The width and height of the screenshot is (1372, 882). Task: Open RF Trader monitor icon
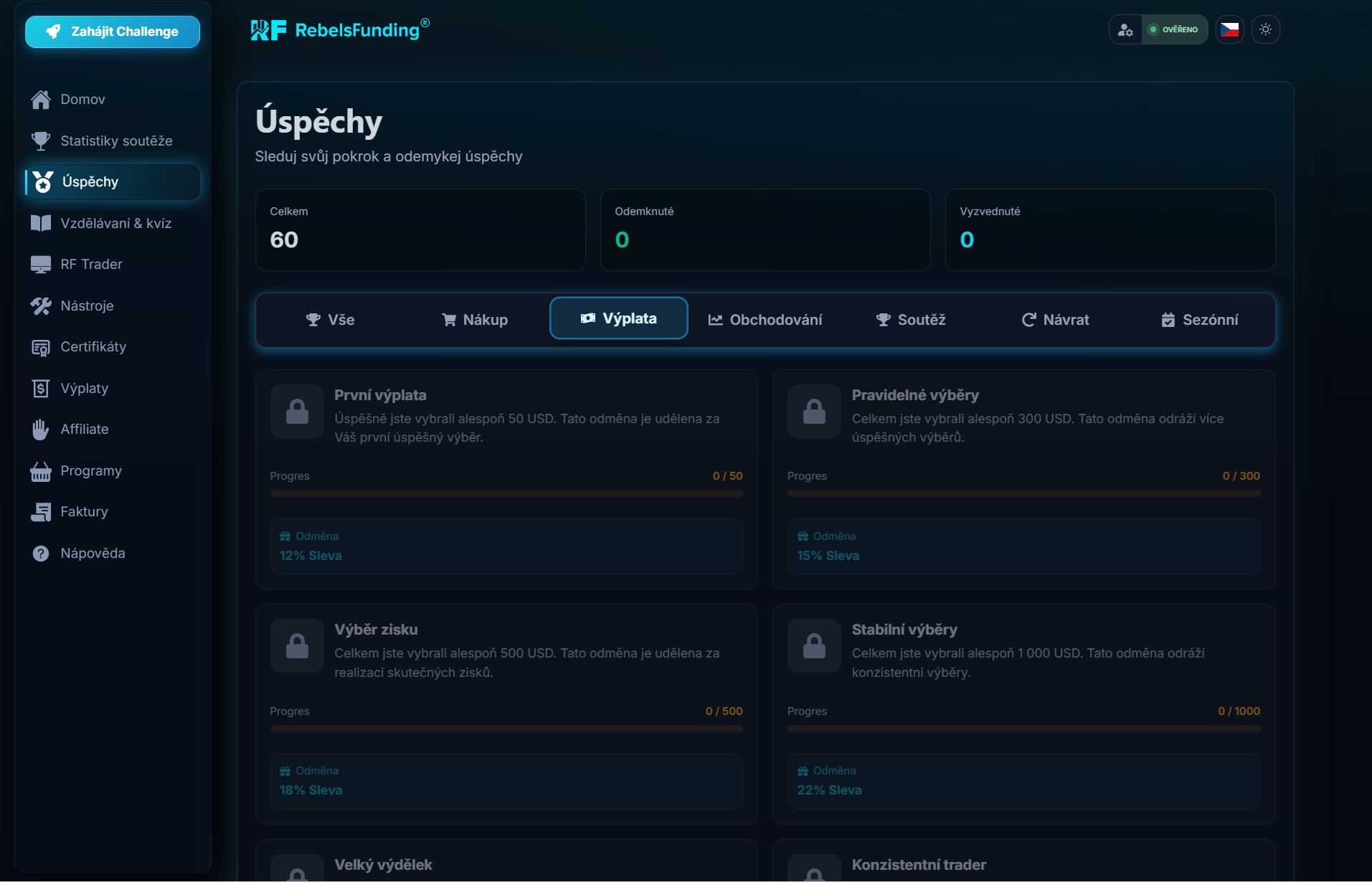(x=41, y=265)
